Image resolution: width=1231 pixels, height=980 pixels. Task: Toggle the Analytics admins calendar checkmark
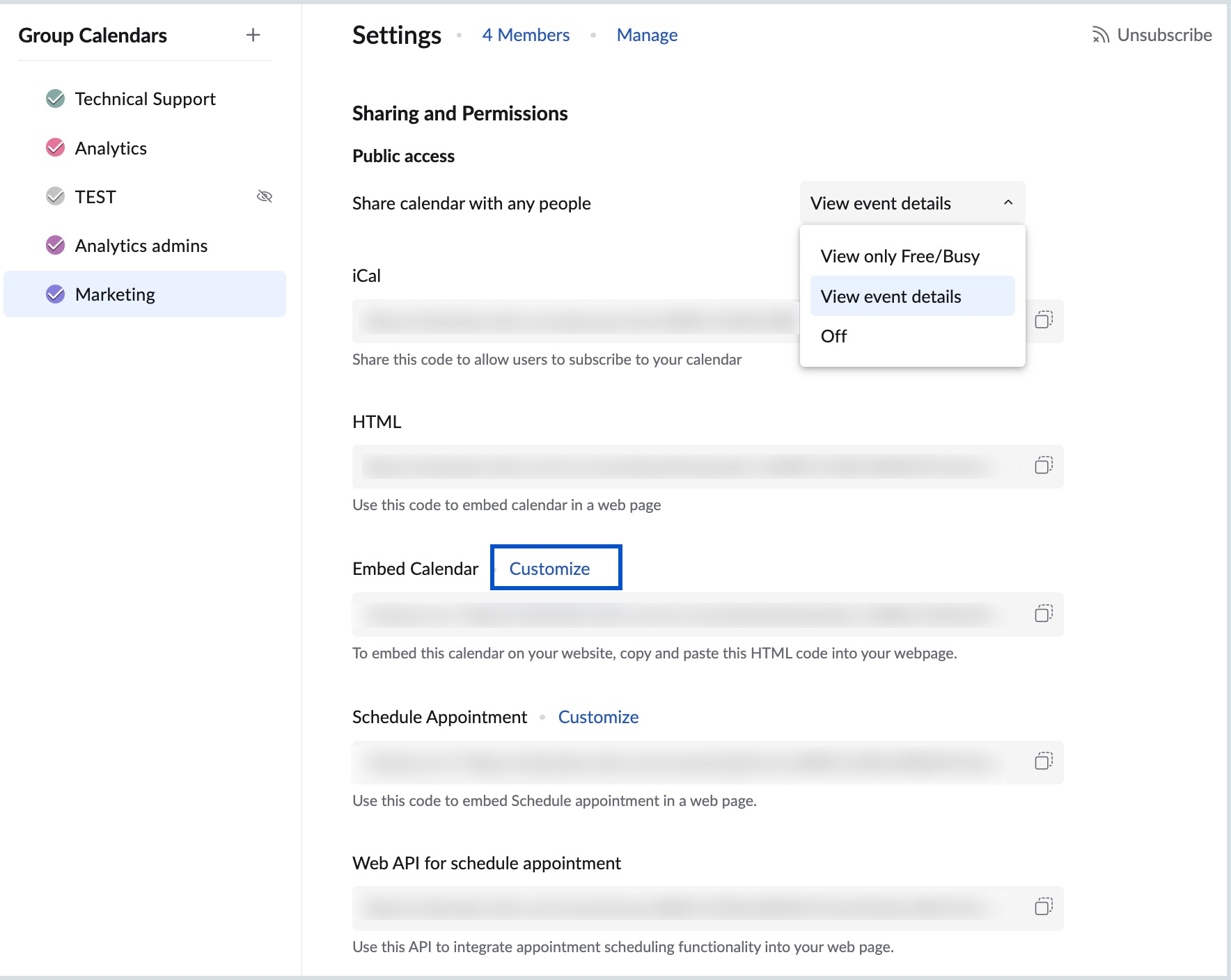(54, 245)
